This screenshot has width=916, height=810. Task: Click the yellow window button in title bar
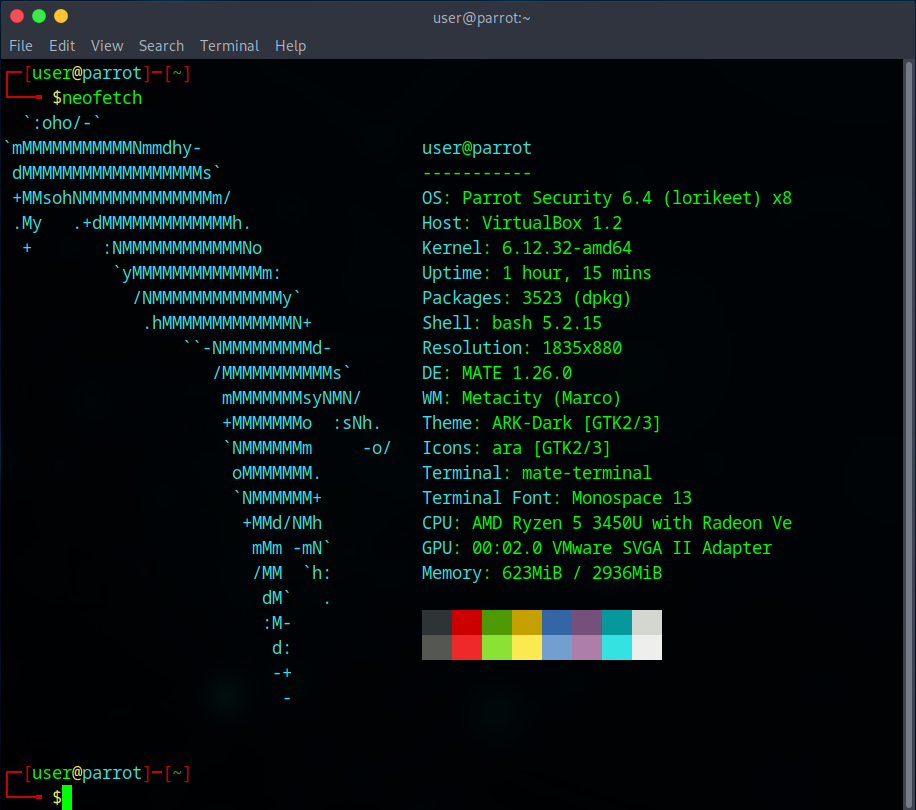coord(61,16)
